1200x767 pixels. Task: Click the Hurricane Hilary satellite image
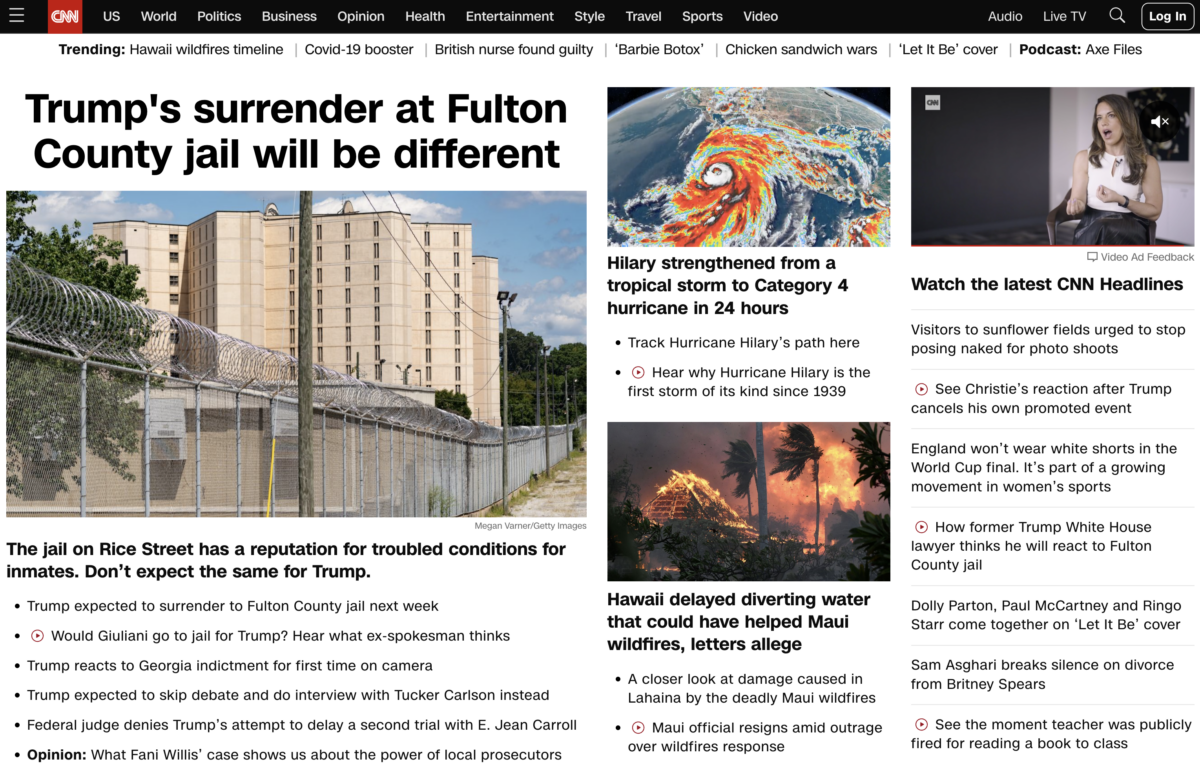point(748,166)
